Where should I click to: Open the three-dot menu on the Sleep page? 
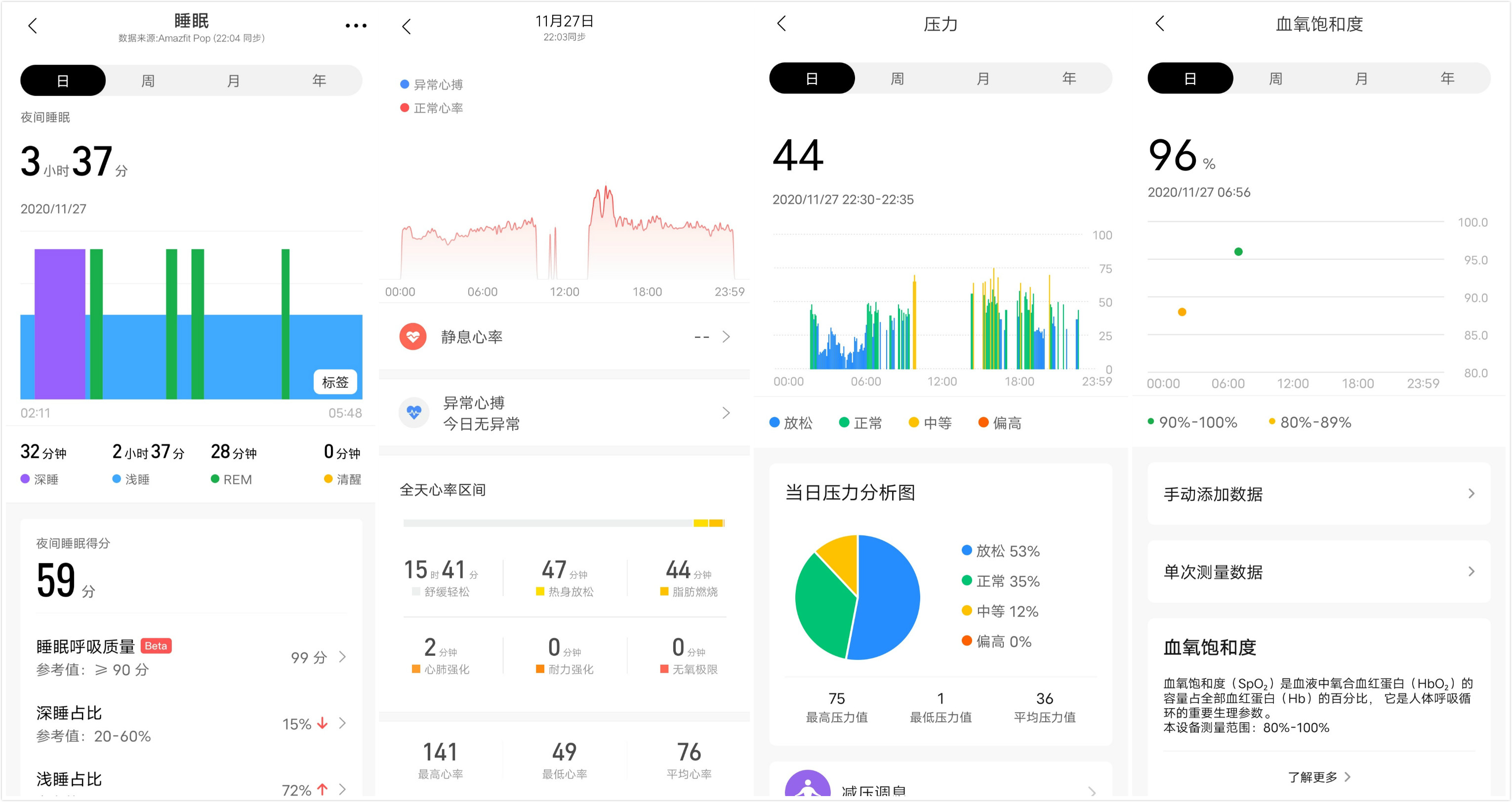[x=356, y=26]
